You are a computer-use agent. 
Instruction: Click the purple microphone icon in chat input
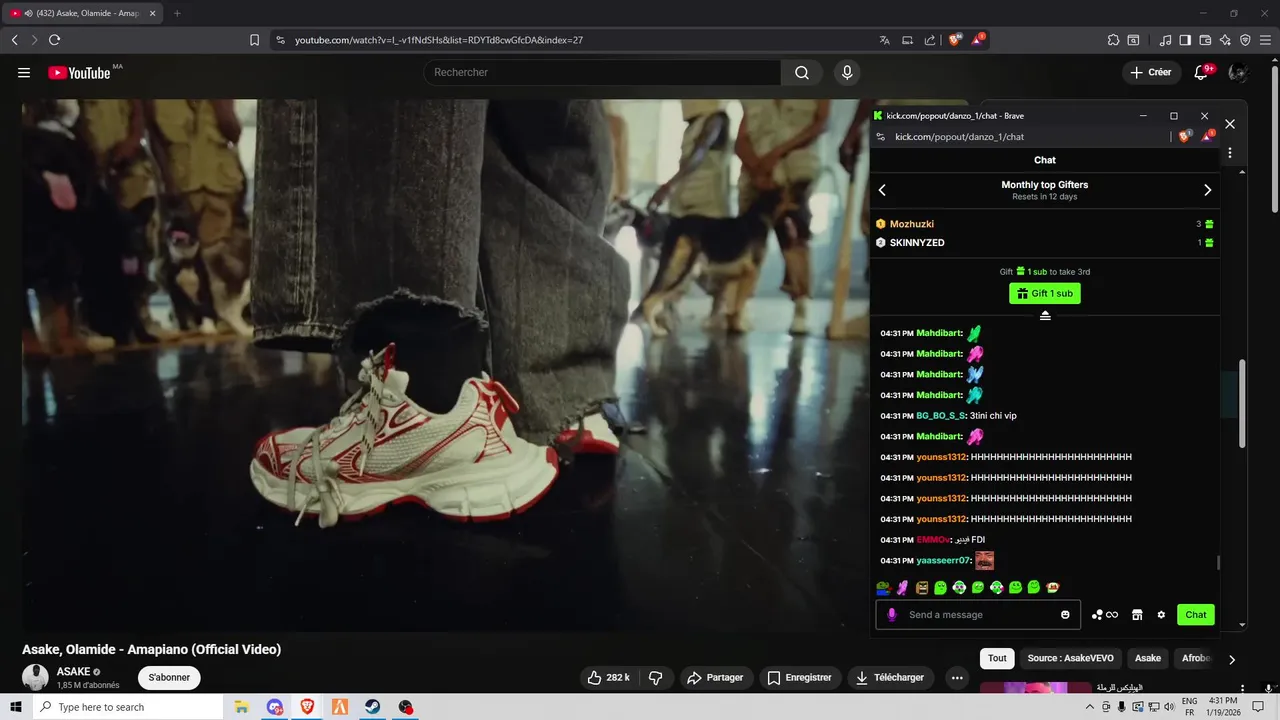pos(892,614)
